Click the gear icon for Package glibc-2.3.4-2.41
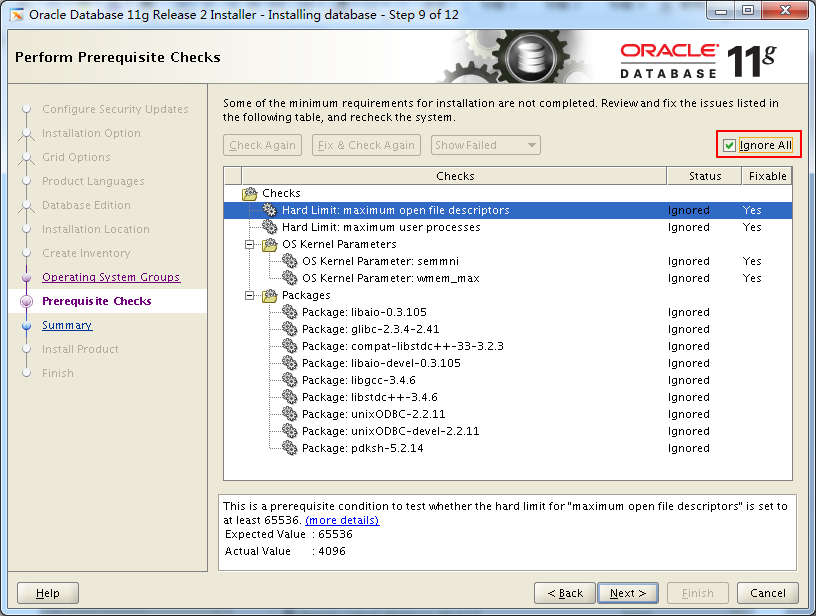Screen dimensions: 816x616 pyautogui.click(x=289, y=329)
